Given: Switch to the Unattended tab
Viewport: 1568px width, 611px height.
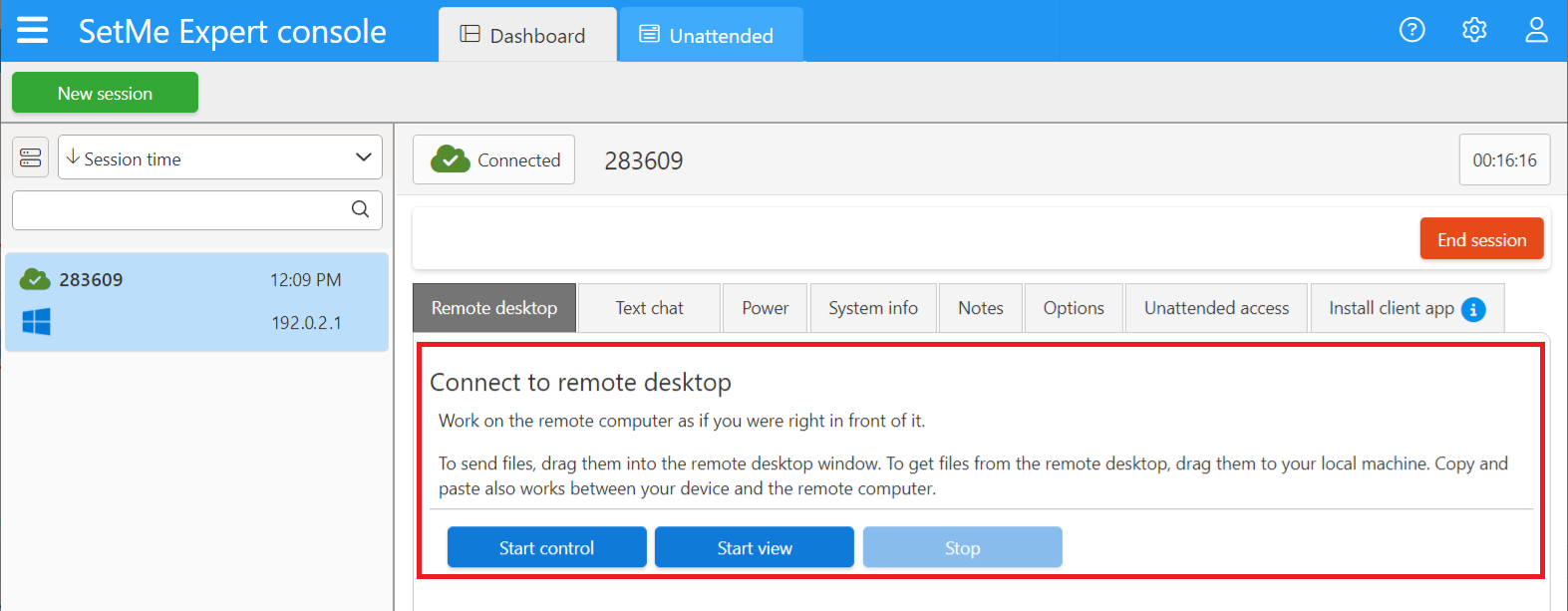Looking at the screenshot, I should (711, 36).
